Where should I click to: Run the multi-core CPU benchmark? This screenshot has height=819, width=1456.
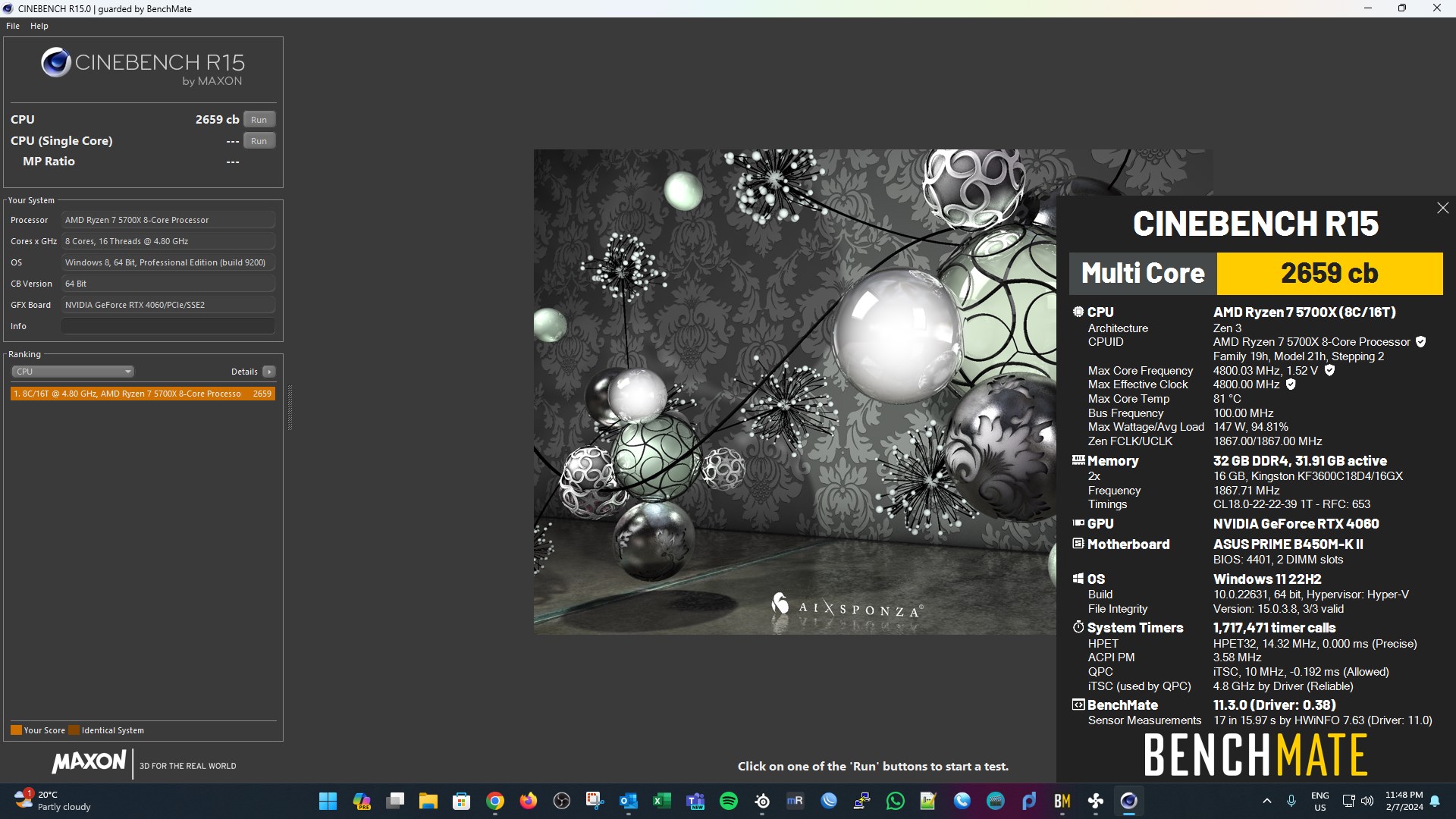[259, 120]
